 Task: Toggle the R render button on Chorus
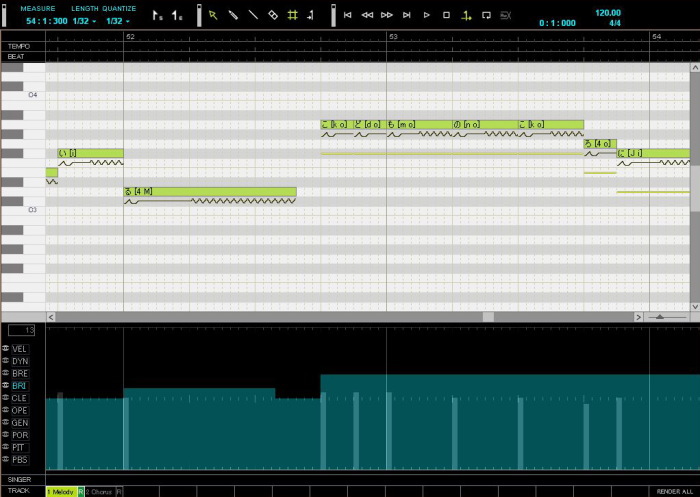coord(119,492)
